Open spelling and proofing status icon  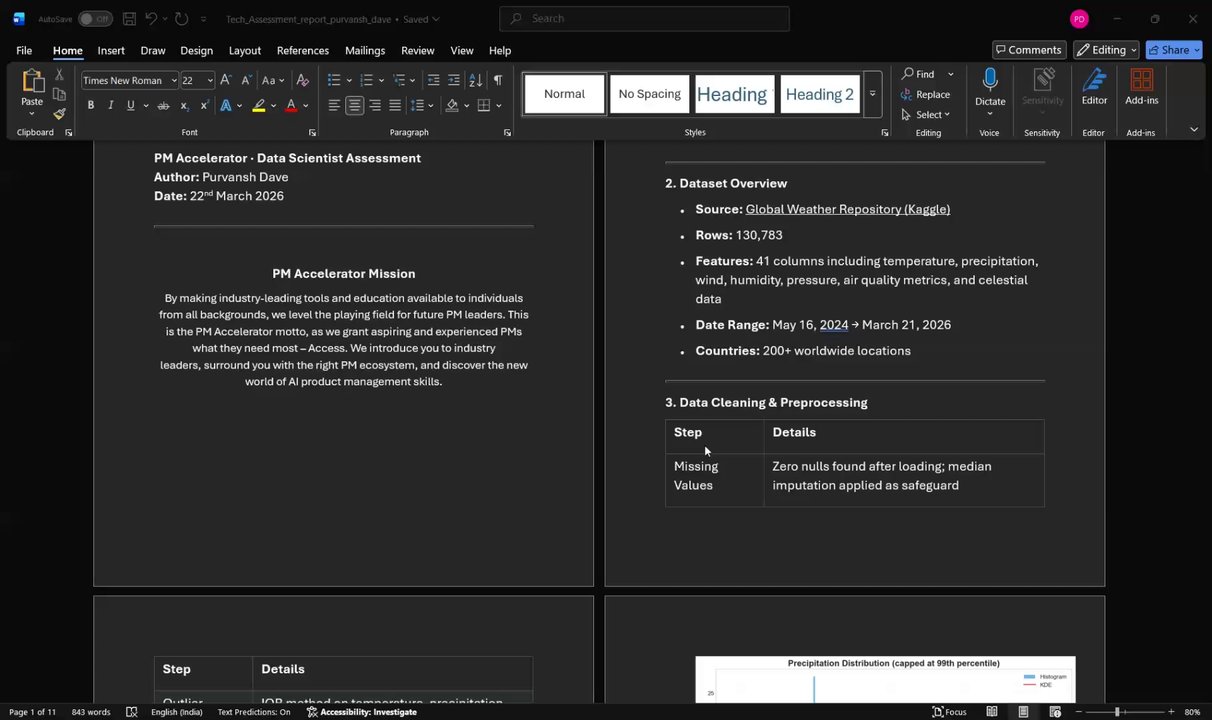131,712
